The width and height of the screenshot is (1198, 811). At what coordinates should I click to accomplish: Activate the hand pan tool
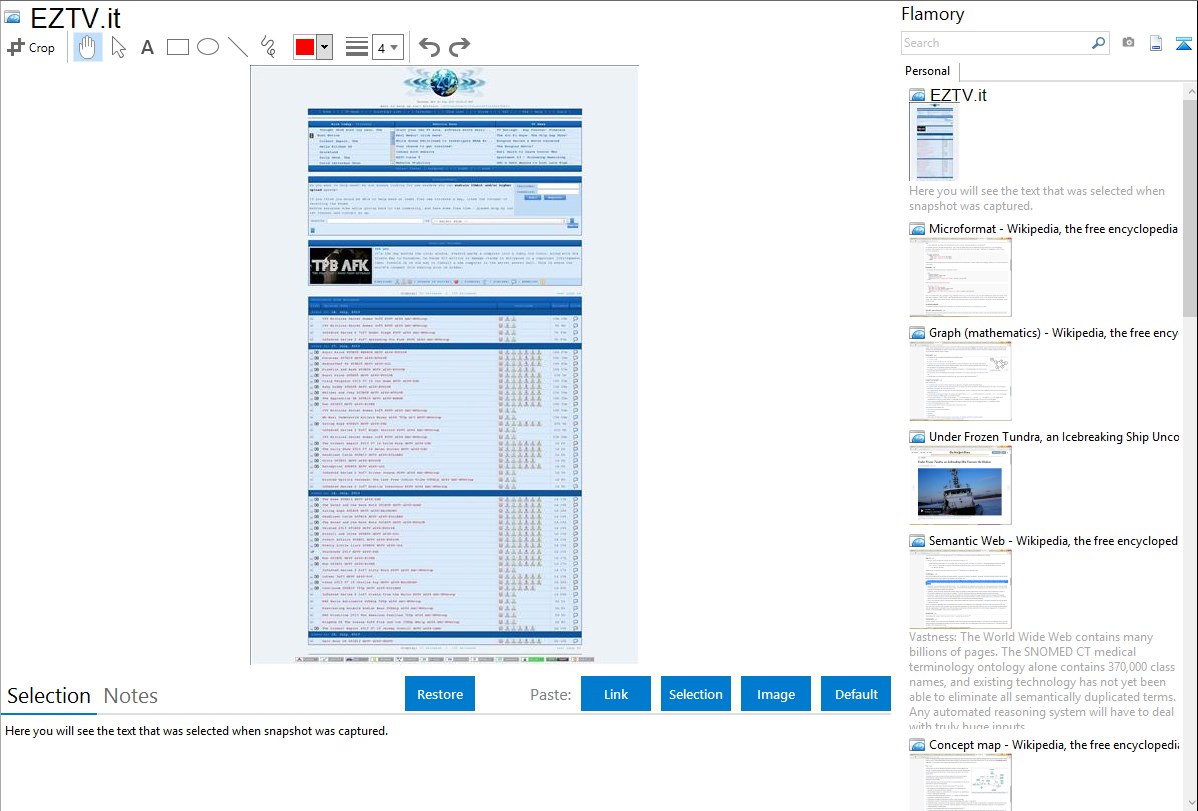[88, 47]
